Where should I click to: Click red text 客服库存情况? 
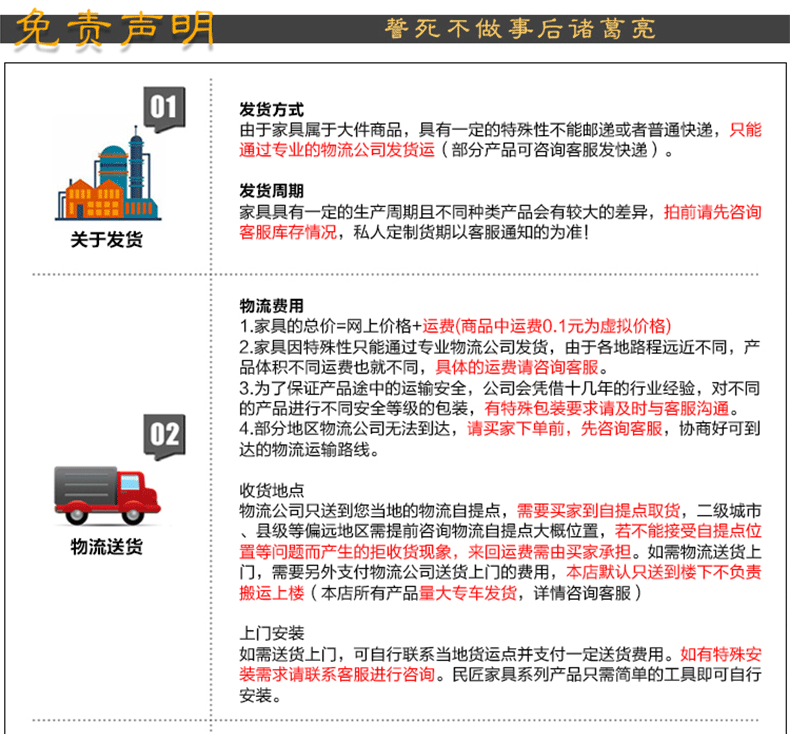(x=288, y=232)
